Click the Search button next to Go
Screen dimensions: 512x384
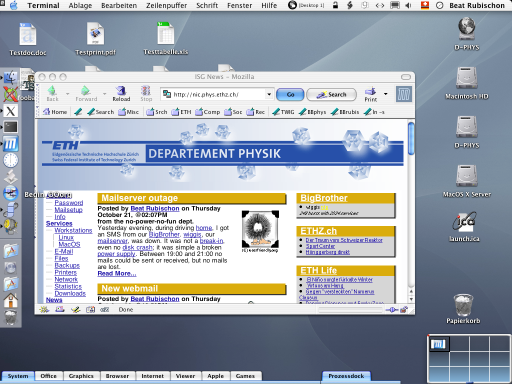[331, 95]
